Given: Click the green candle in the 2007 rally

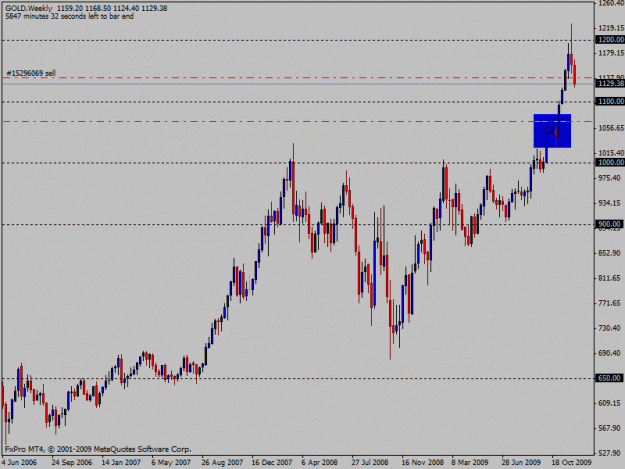Looking at the screenshot, I should click(x=250, y=285).
